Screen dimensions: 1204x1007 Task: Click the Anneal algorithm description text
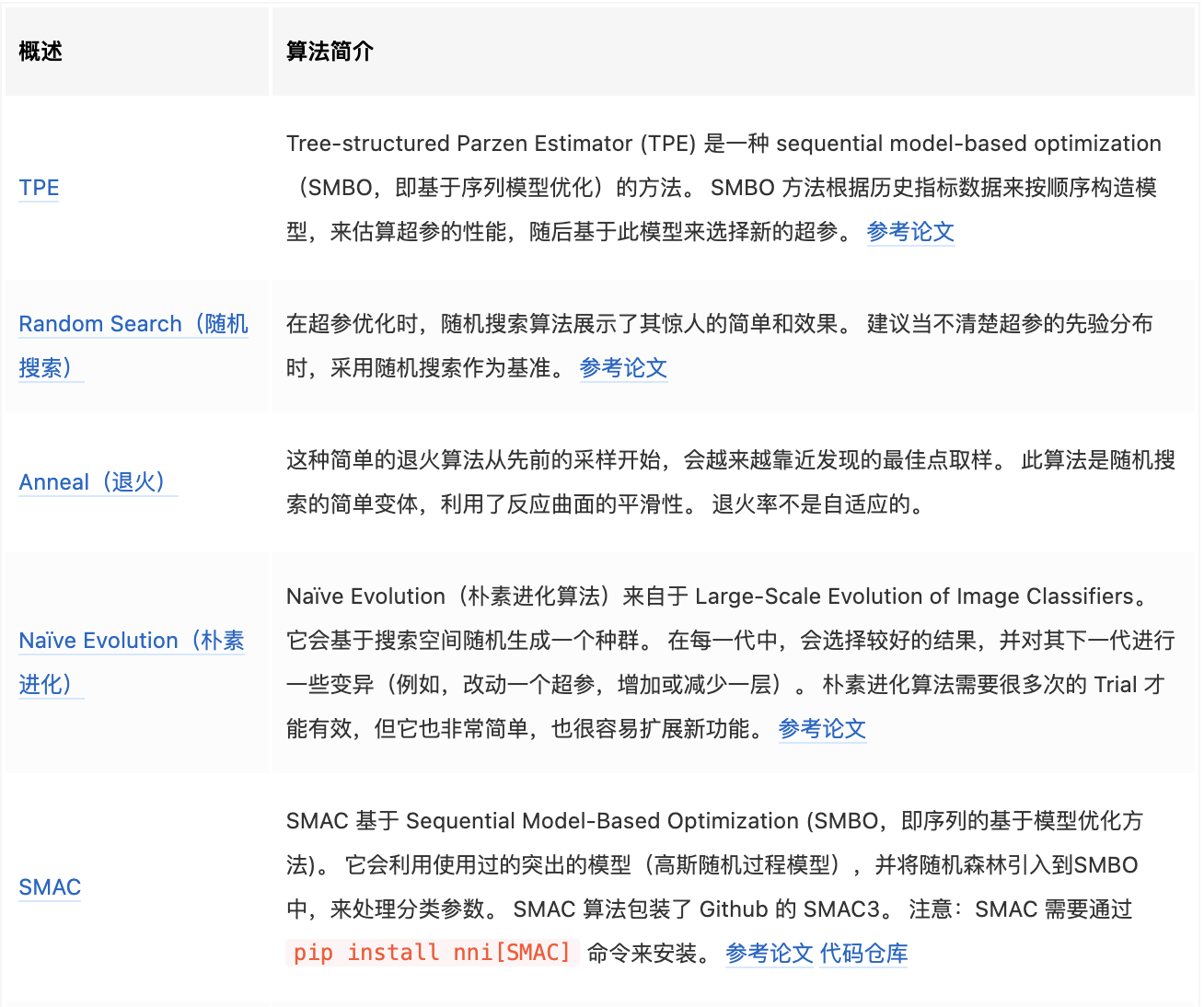(x=718, y=481)
